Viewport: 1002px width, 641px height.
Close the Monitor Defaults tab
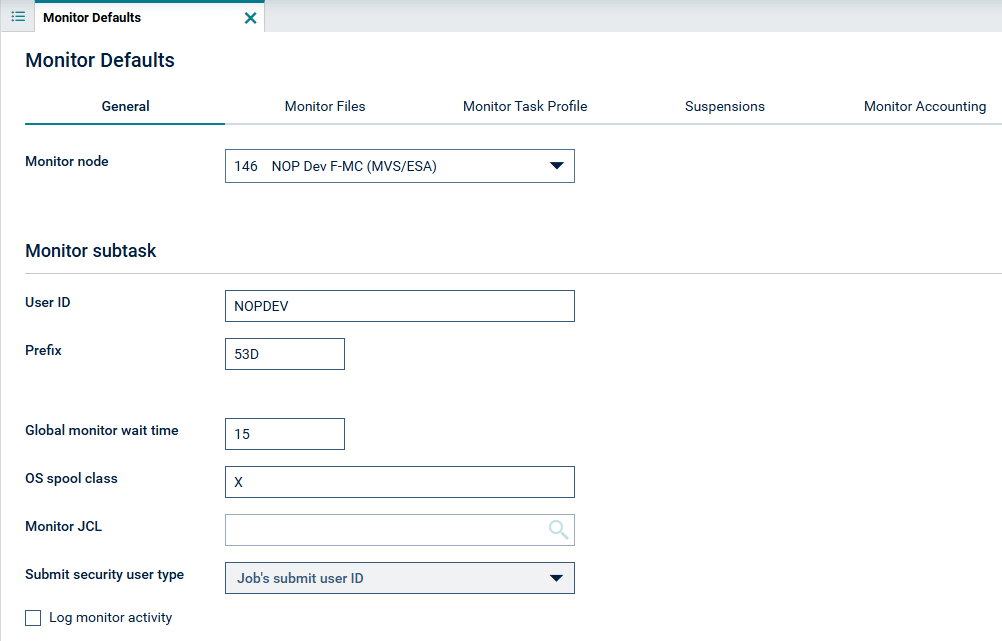[x=250, y=18]
